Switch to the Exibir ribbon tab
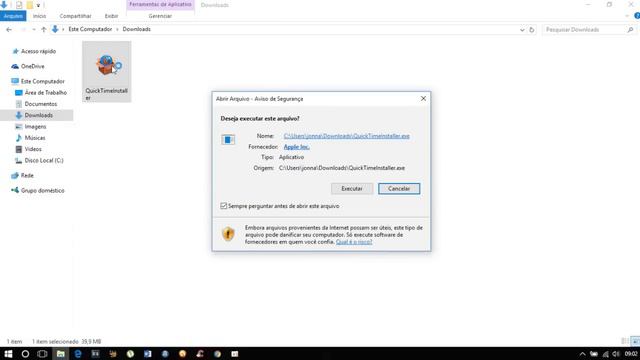This screenshot has width=640, height=360. click(111, 16)
